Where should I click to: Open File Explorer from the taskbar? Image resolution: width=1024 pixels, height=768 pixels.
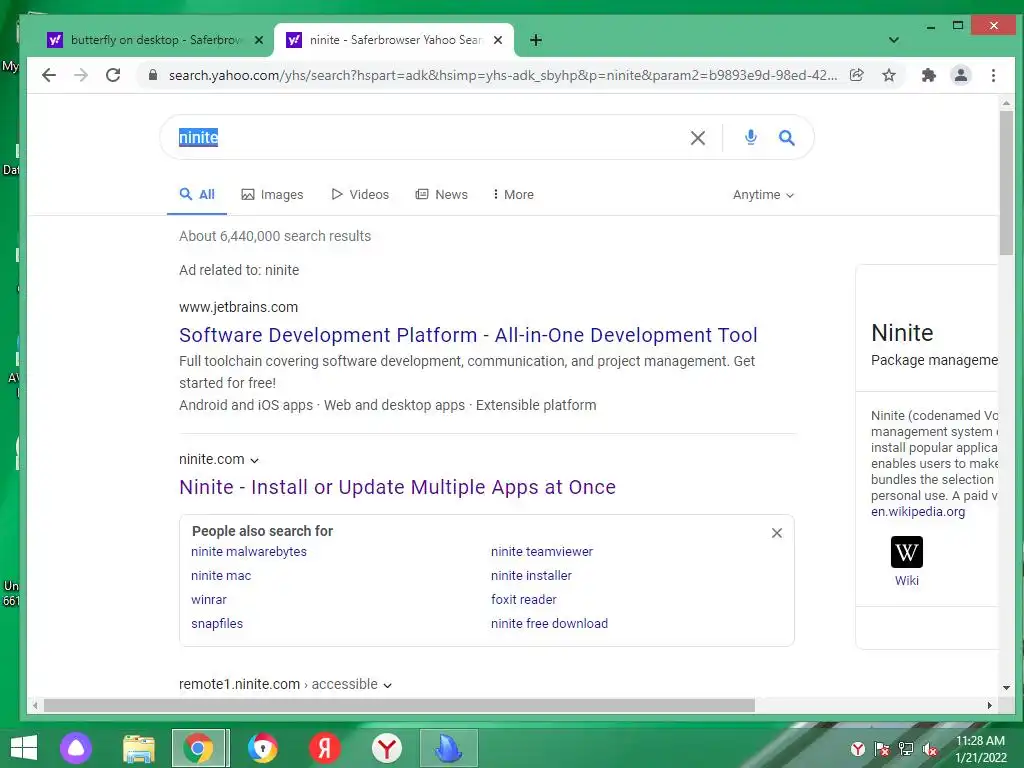[x=139, y=748]
